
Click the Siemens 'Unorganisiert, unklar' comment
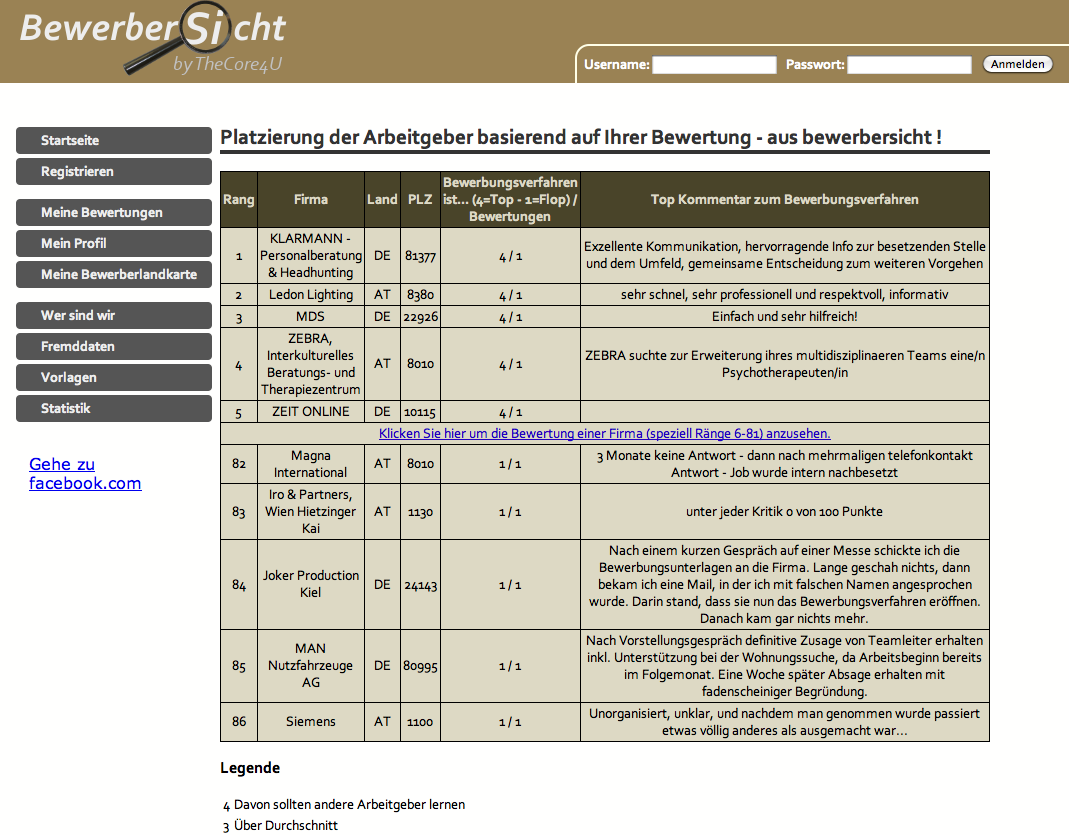tap(785, 722)
